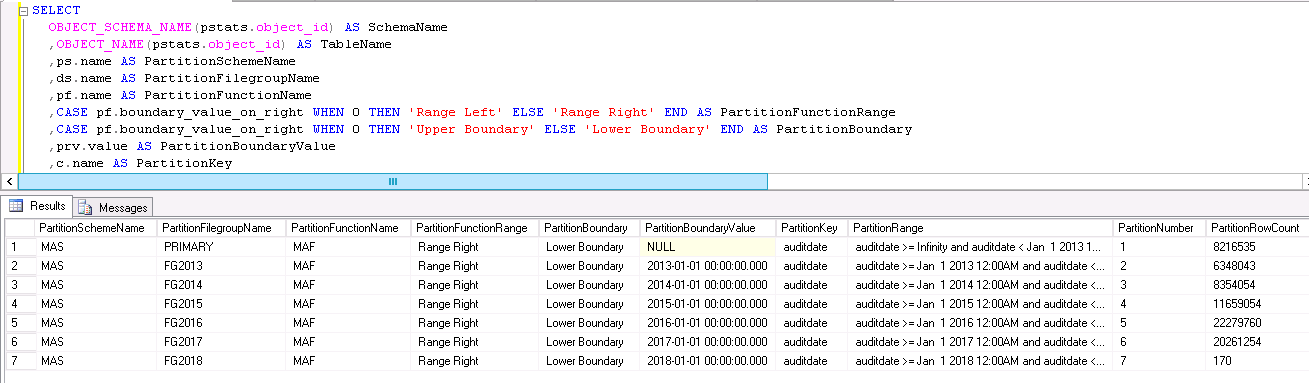
Task: Click the 'auditdate >= Jan 1 2016' PartitionRange cell
Action: point(981,323)
